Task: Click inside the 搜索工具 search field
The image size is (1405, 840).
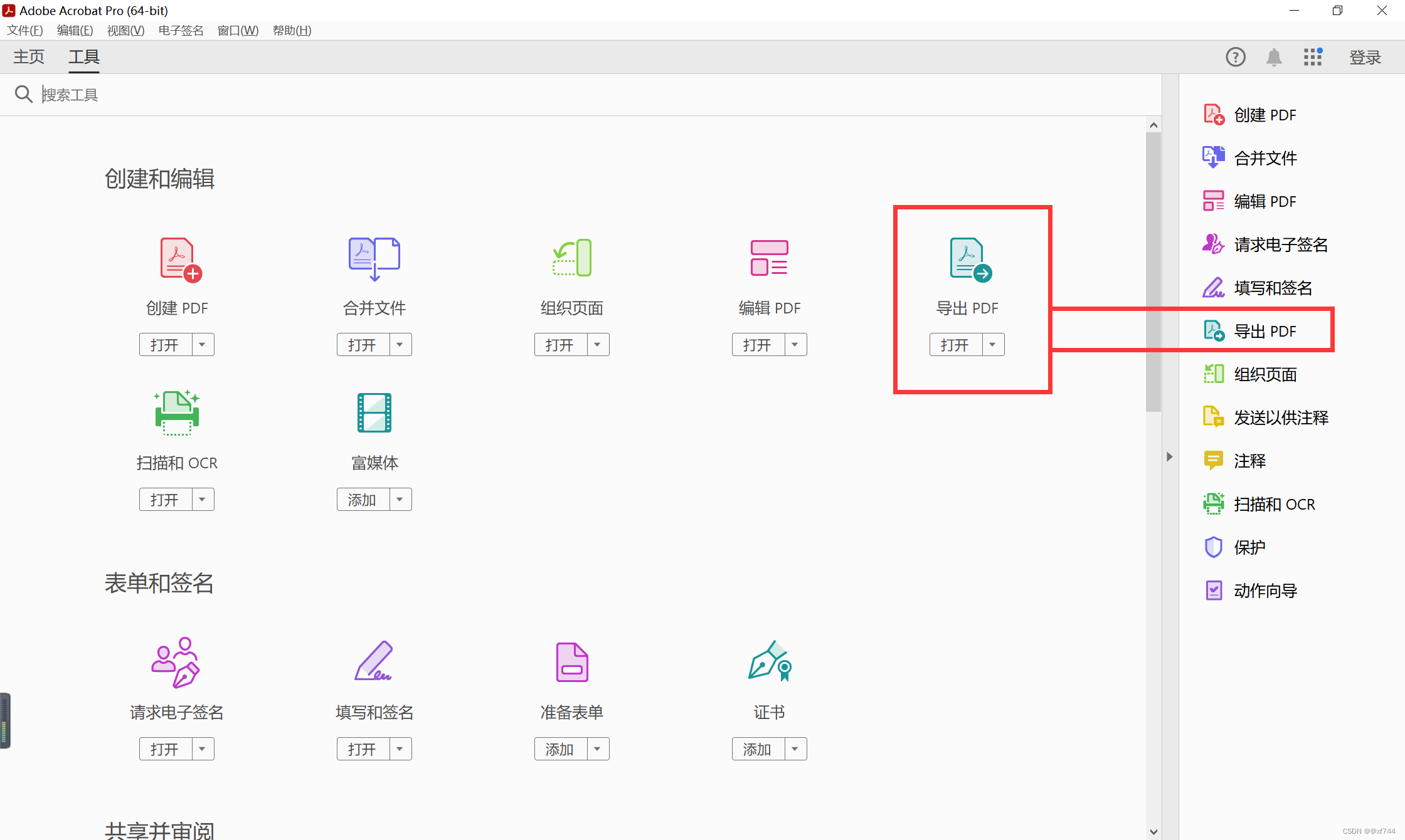Action: click(251, 95)
